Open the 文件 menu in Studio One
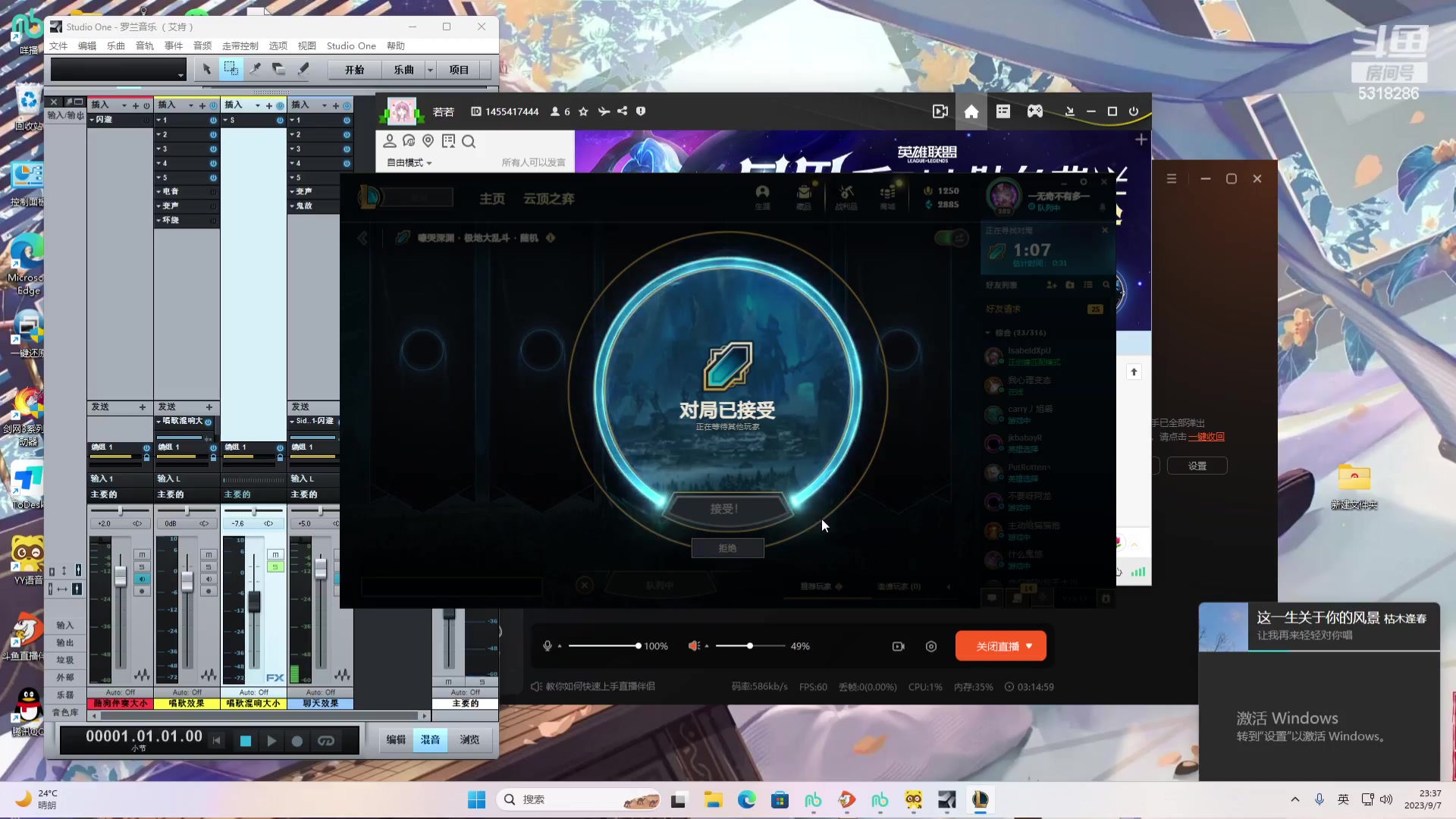The height and width of the screenshot is (819, 1456). tap(58, 46)
